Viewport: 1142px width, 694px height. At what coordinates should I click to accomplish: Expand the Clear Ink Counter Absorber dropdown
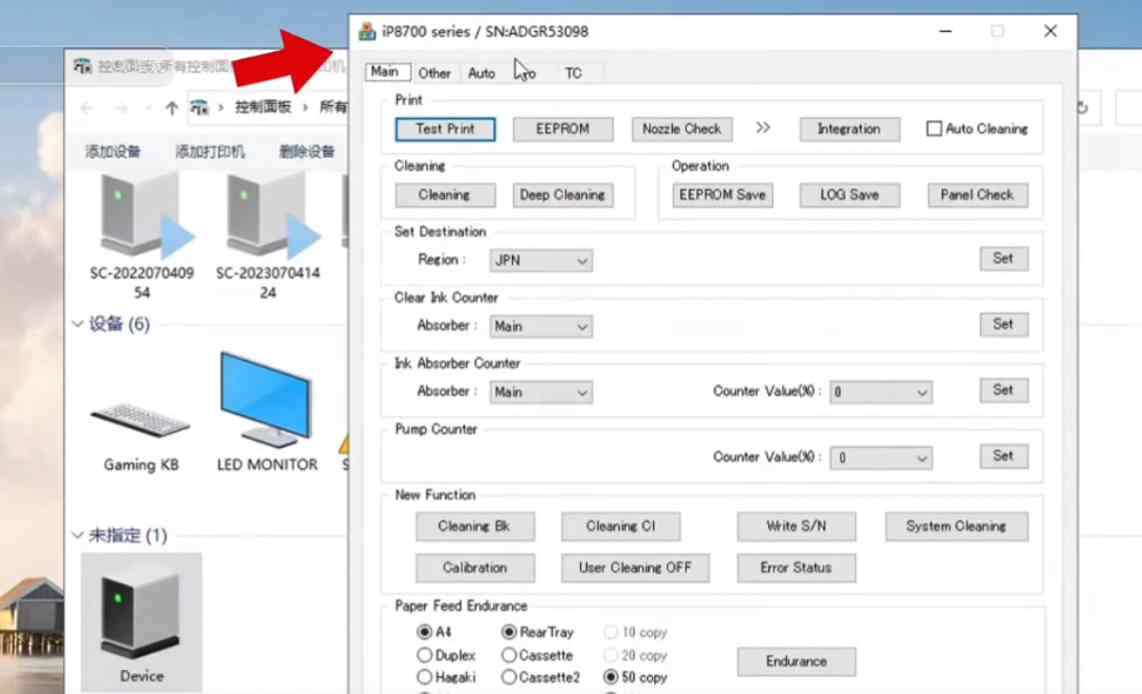542,326
